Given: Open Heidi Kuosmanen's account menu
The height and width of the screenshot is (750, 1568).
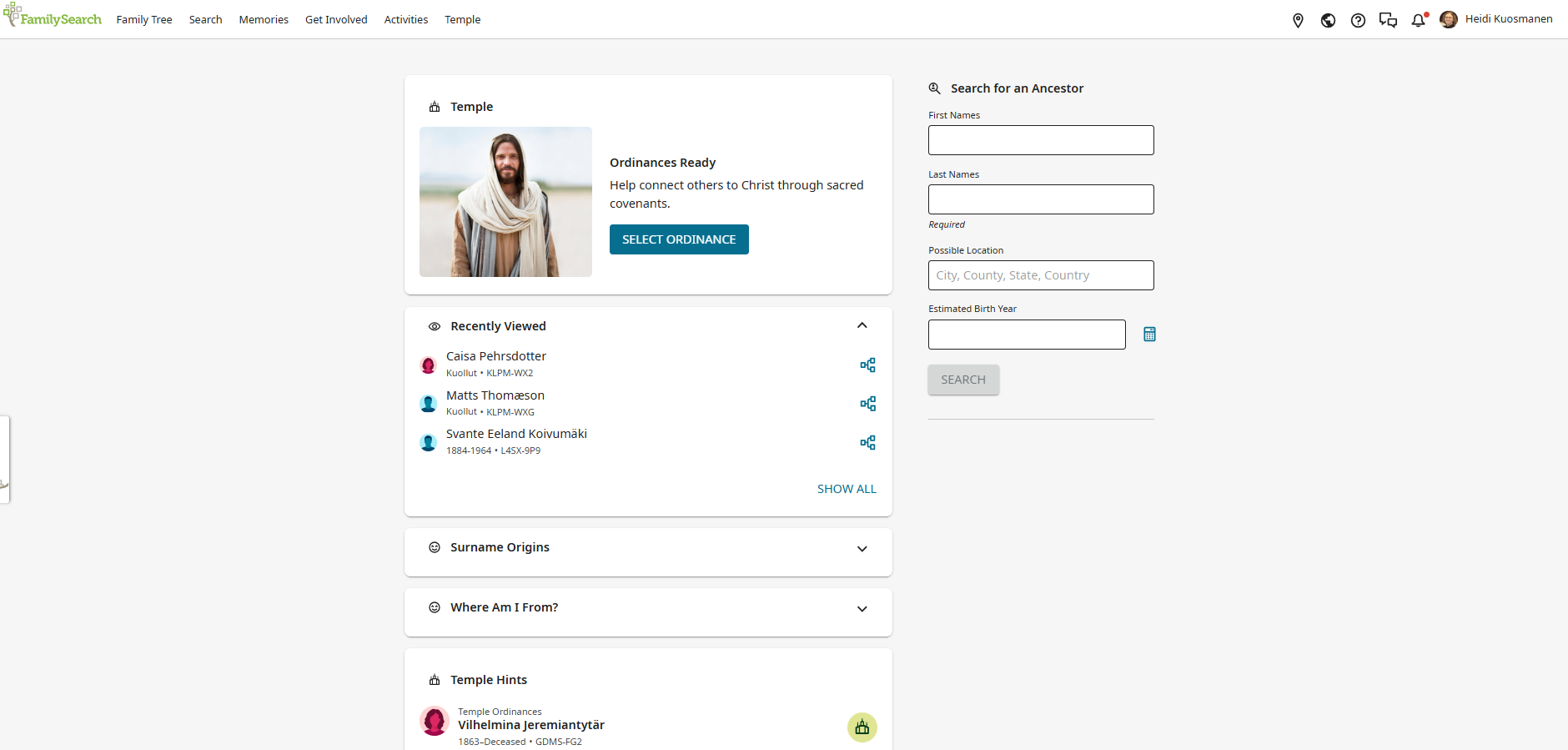Looking at the screenshot, I should tap(1499, 19).
